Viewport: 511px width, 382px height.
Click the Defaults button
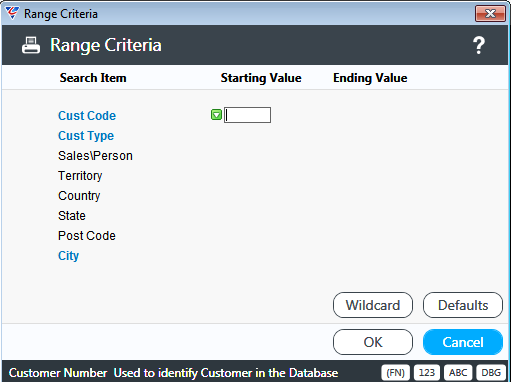(x=463, y=305)
